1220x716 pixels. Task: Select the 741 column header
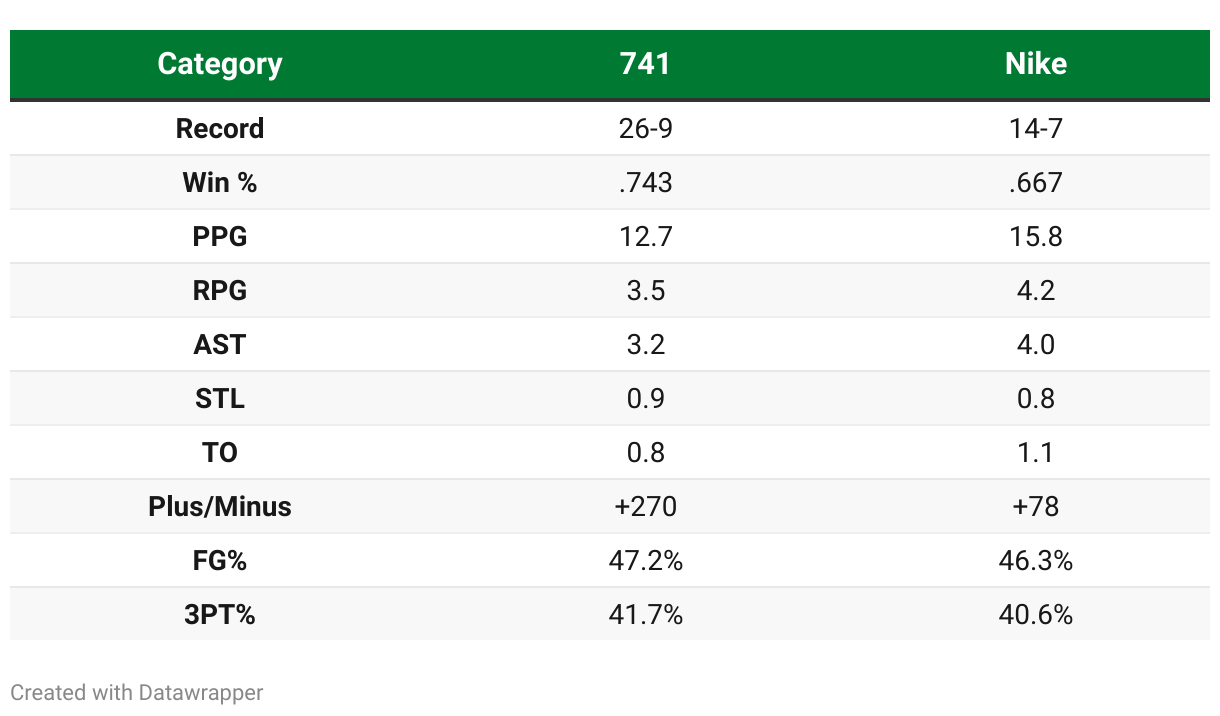click(645, 64)
